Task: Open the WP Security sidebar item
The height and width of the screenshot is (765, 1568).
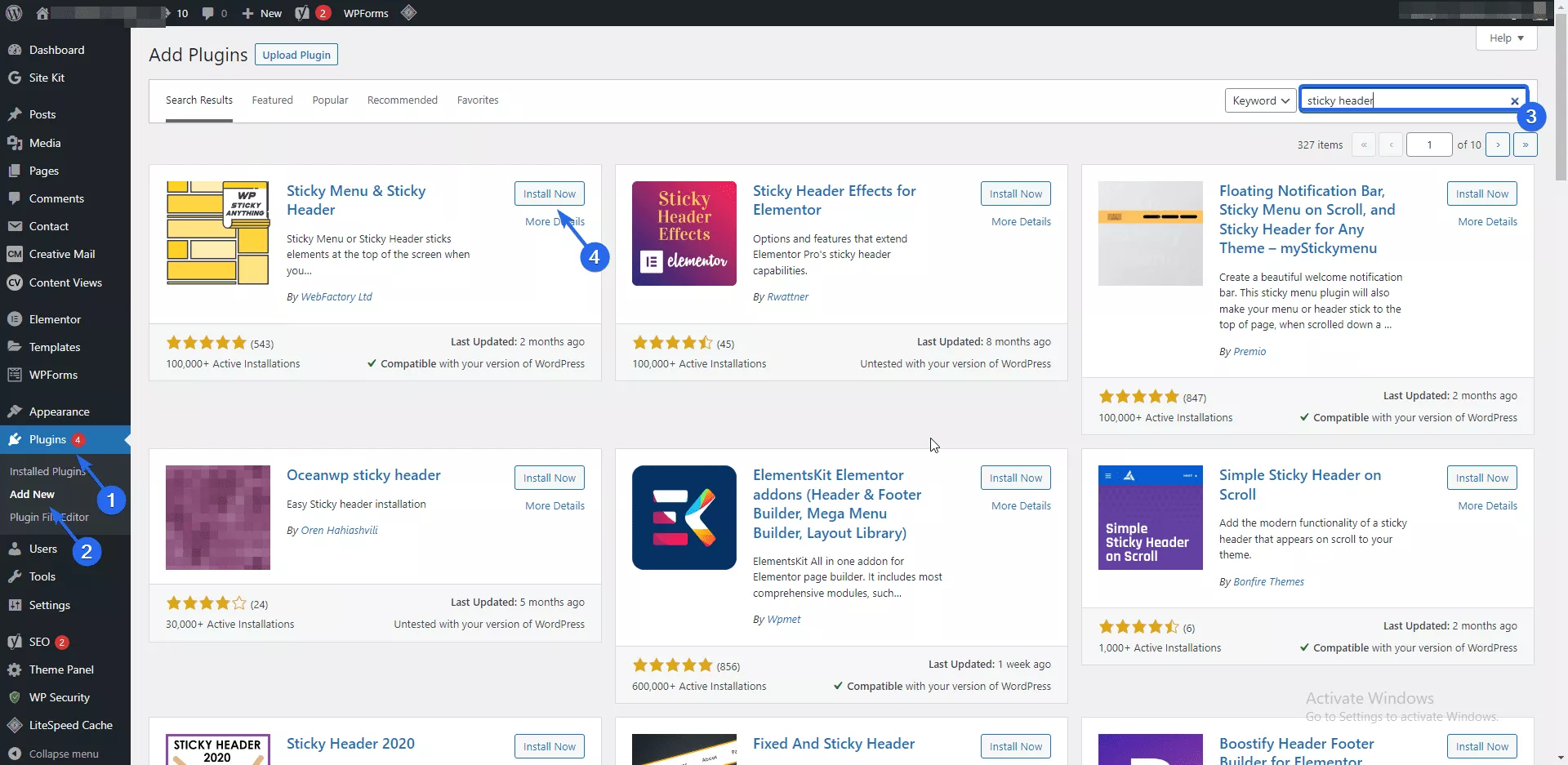Action: click(x=59, y=697)
